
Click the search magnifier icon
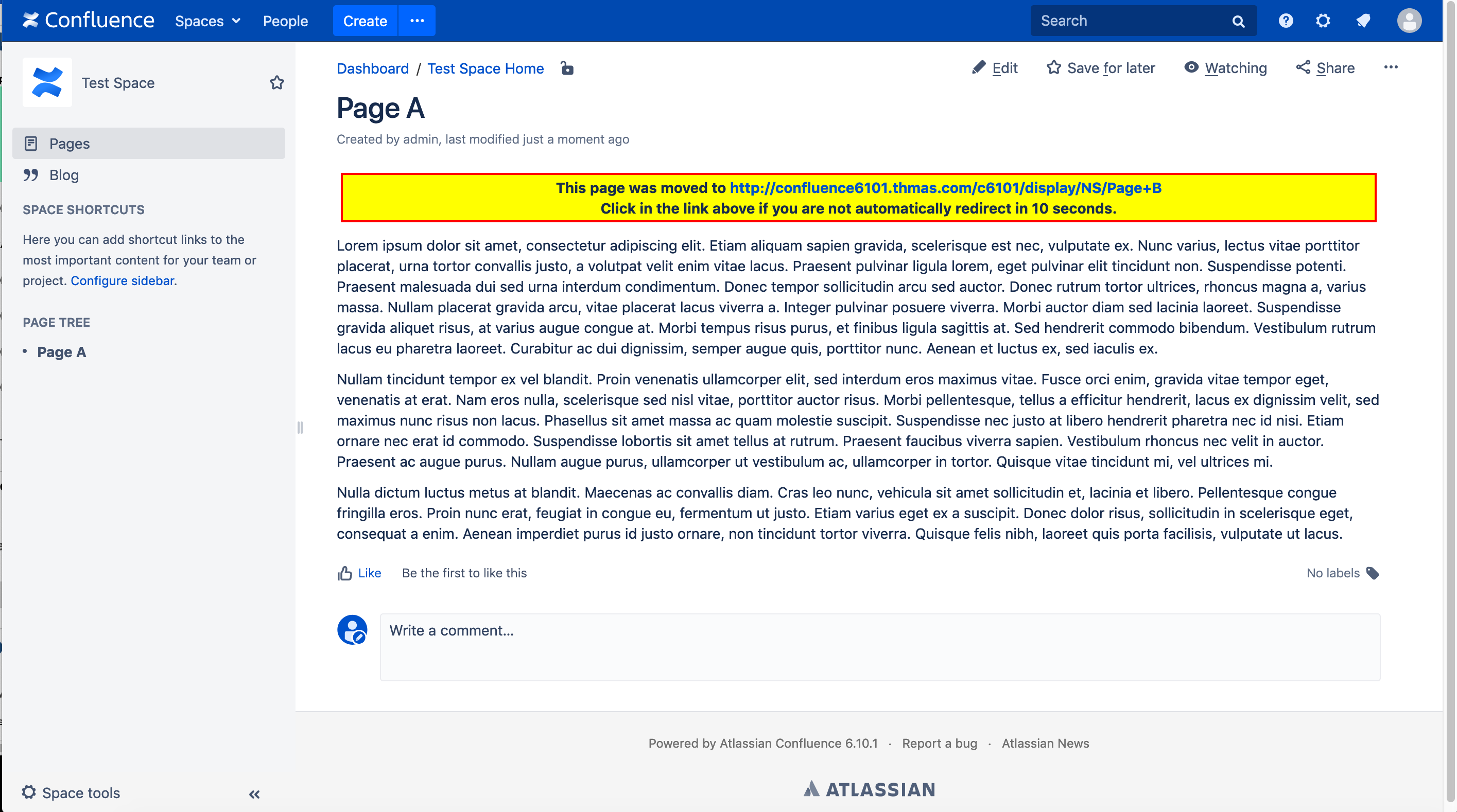click(1238, 22)
